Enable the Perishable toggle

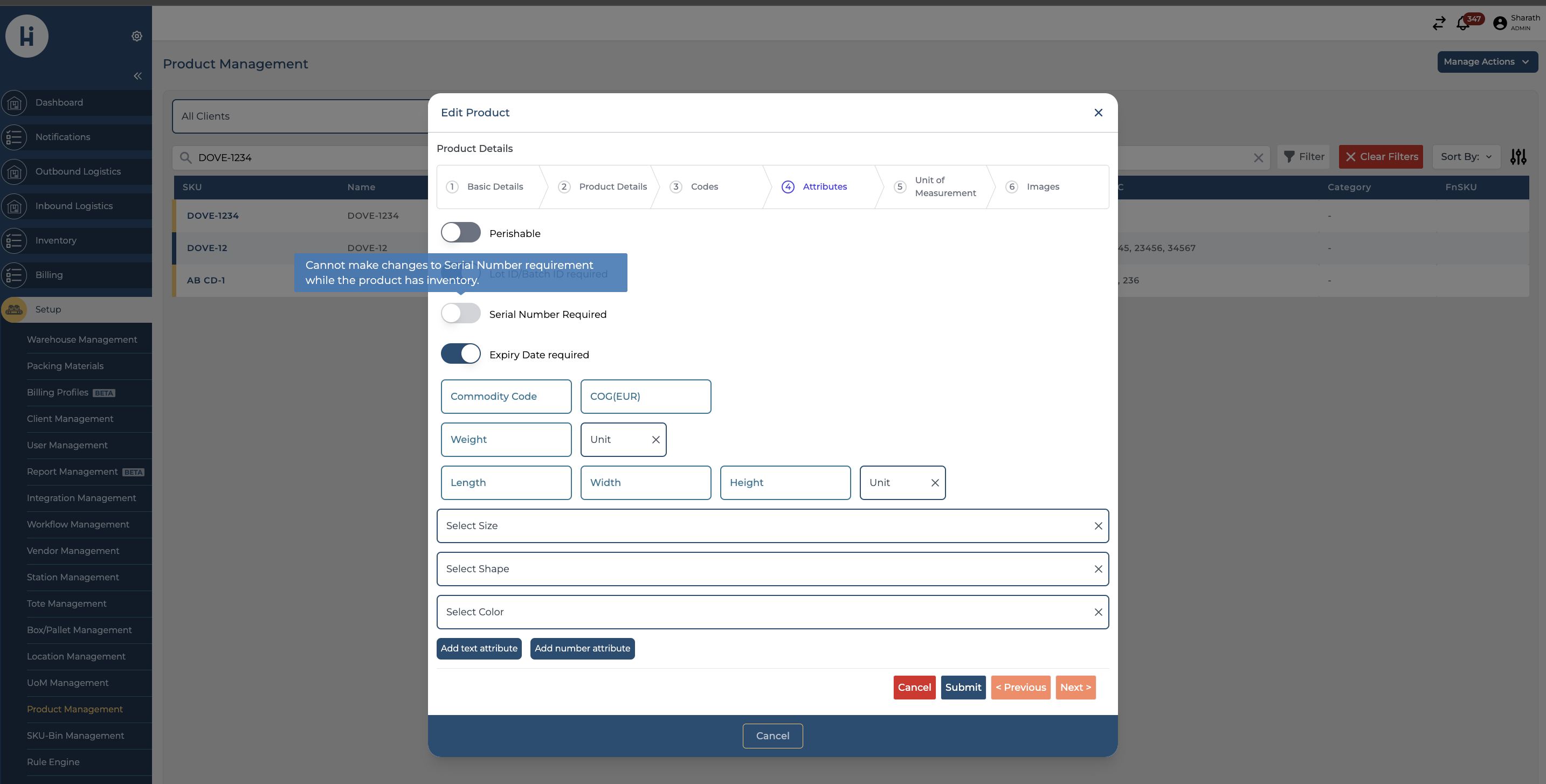460,233
